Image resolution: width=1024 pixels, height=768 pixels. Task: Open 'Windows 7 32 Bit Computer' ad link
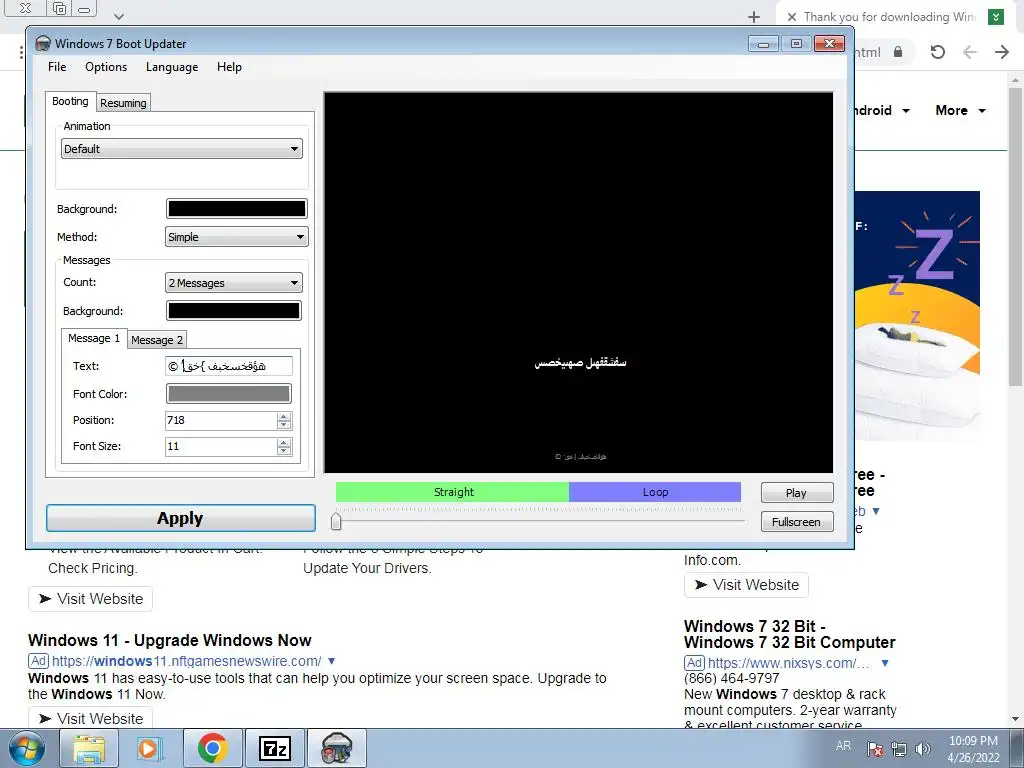(x=790, y=634)
